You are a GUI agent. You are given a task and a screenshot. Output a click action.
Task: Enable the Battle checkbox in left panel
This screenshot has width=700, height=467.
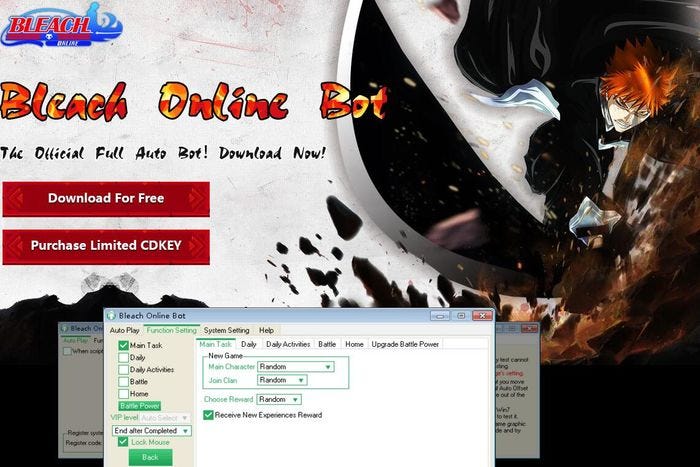click(x=124, y=382)
